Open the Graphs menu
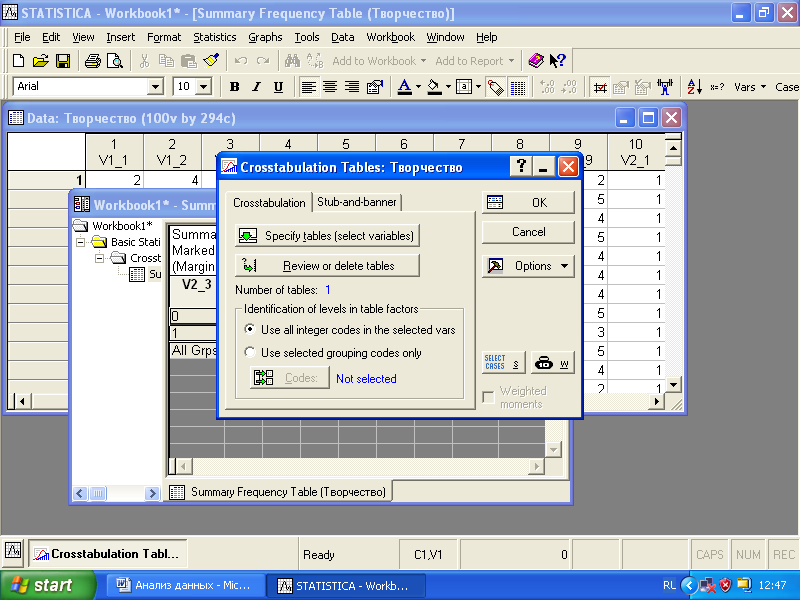This screenshot has width=800, height=600. click(265, 37)
